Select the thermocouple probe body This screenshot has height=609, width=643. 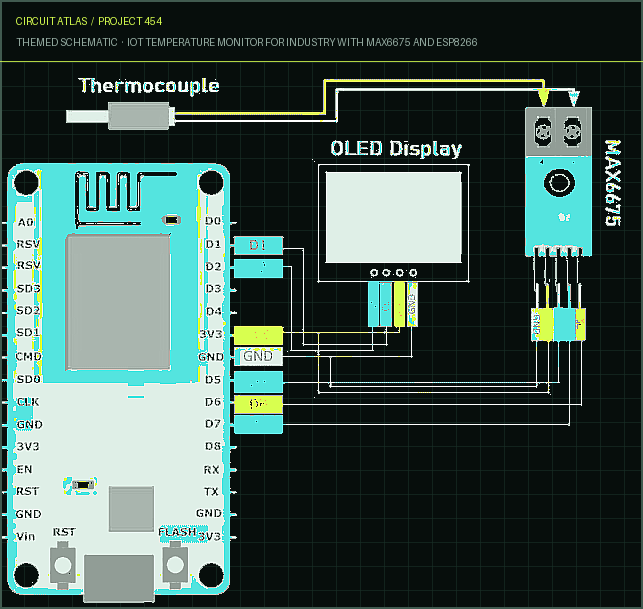pyautogui.click(x=139, y=116)
